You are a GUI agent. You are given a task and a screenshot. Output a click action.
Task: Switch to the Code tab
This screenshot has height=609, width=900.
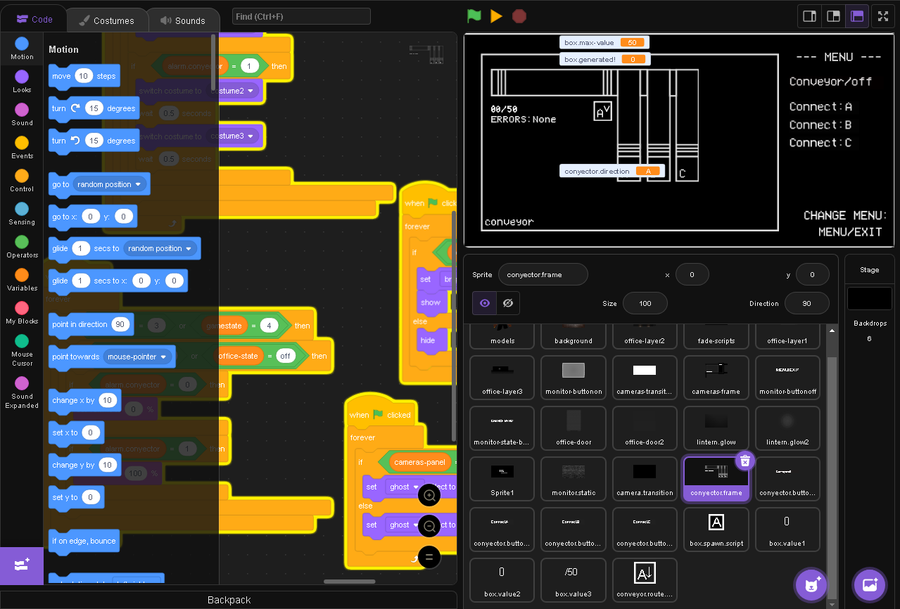[34, 20]
